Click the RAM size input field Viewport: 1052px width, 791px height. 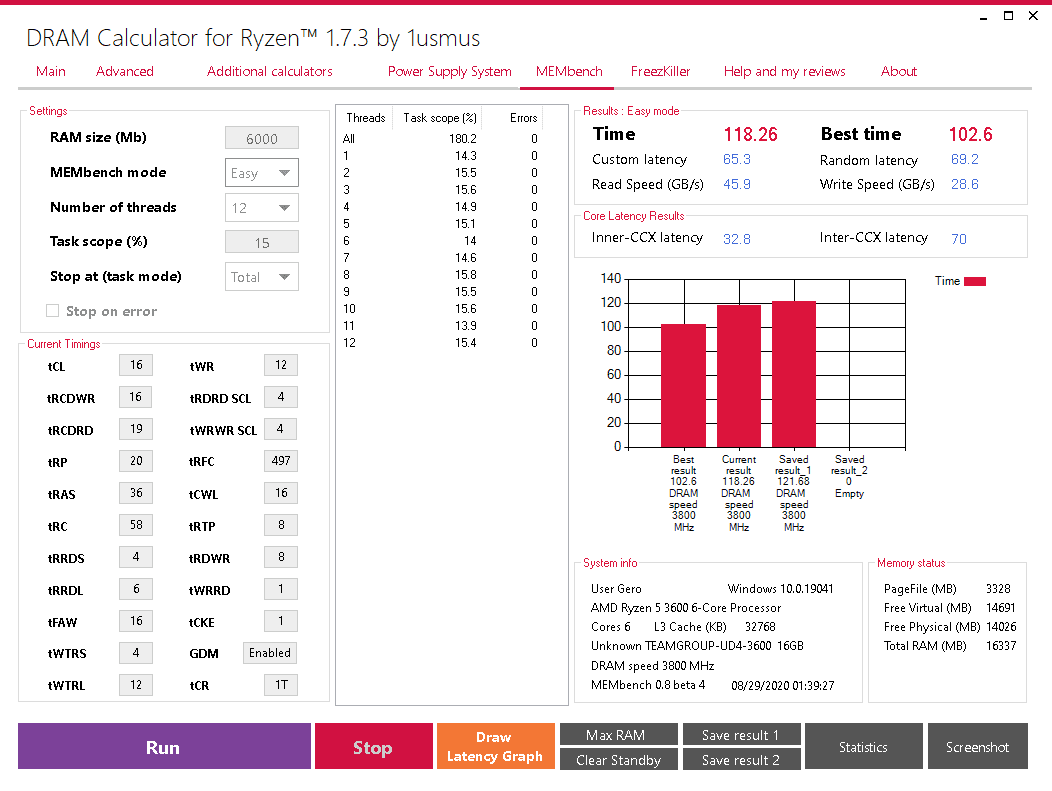coord(262,138)
